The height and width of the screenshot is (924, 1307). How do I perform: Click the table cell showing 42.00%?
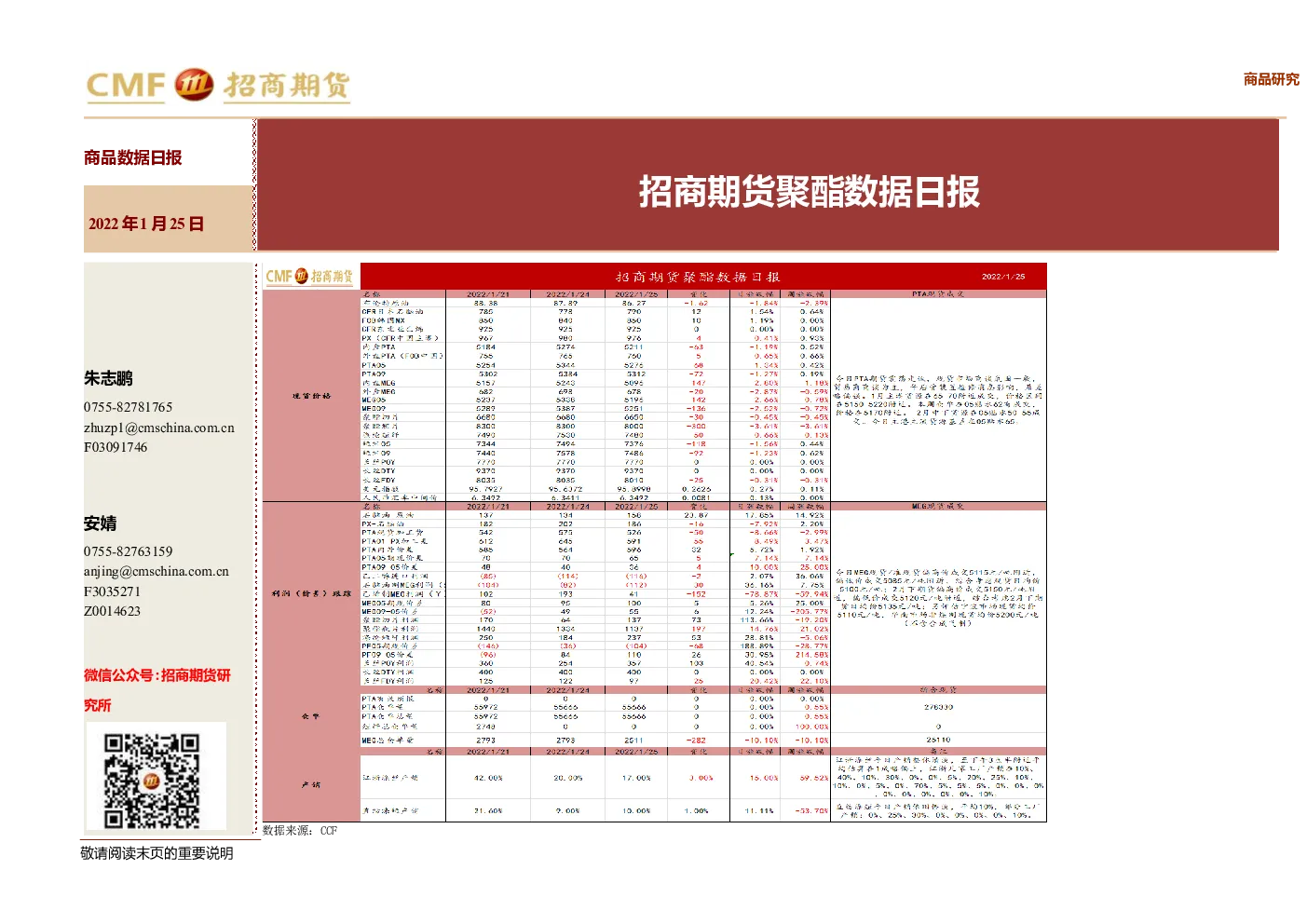point(488,778)
